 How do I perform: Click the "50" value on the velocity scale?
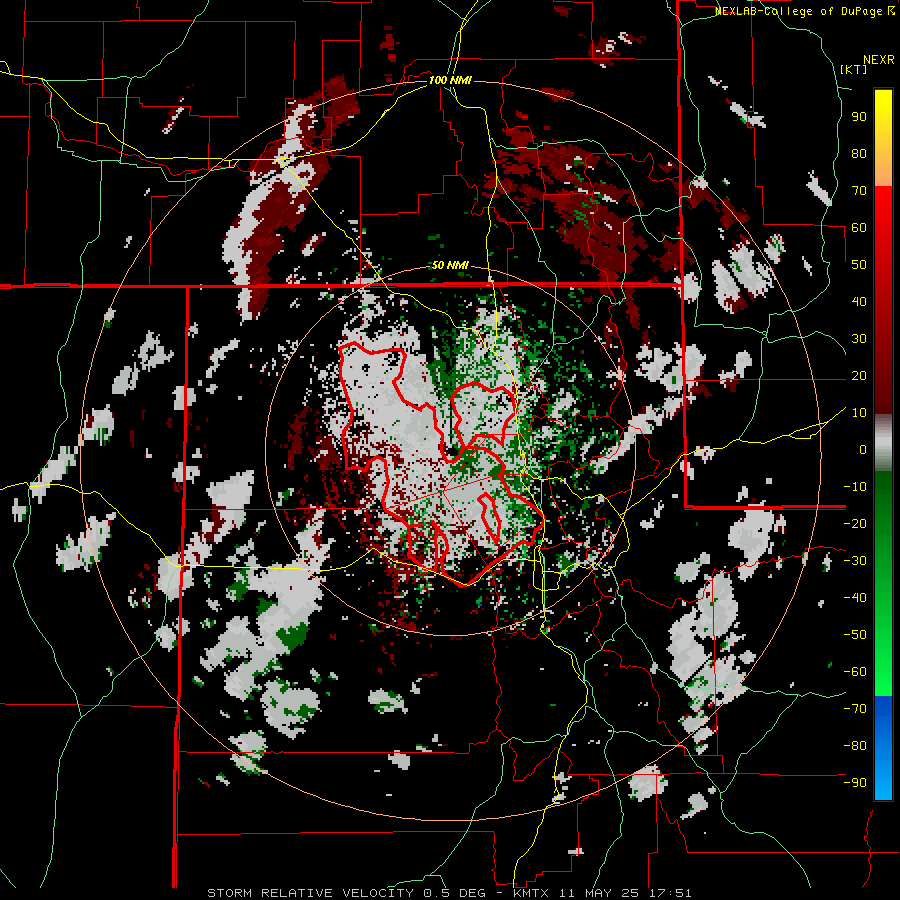[x=859, y=265]
